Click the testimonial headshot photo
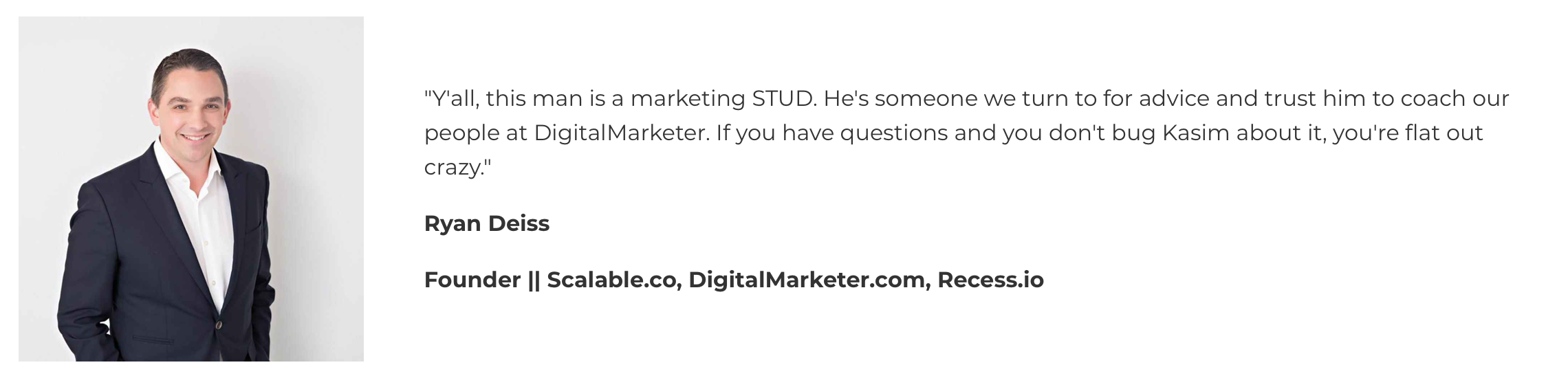 [x=191, y=189]
